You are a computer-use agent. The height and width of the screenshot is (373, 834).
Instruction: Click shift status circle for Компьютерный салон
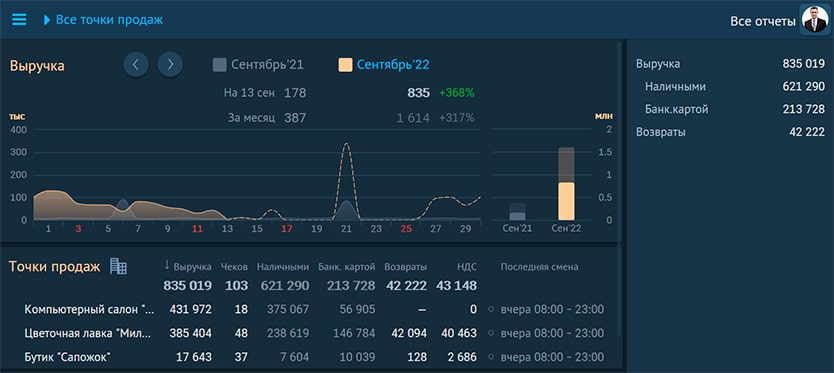(x=490, y=310)
